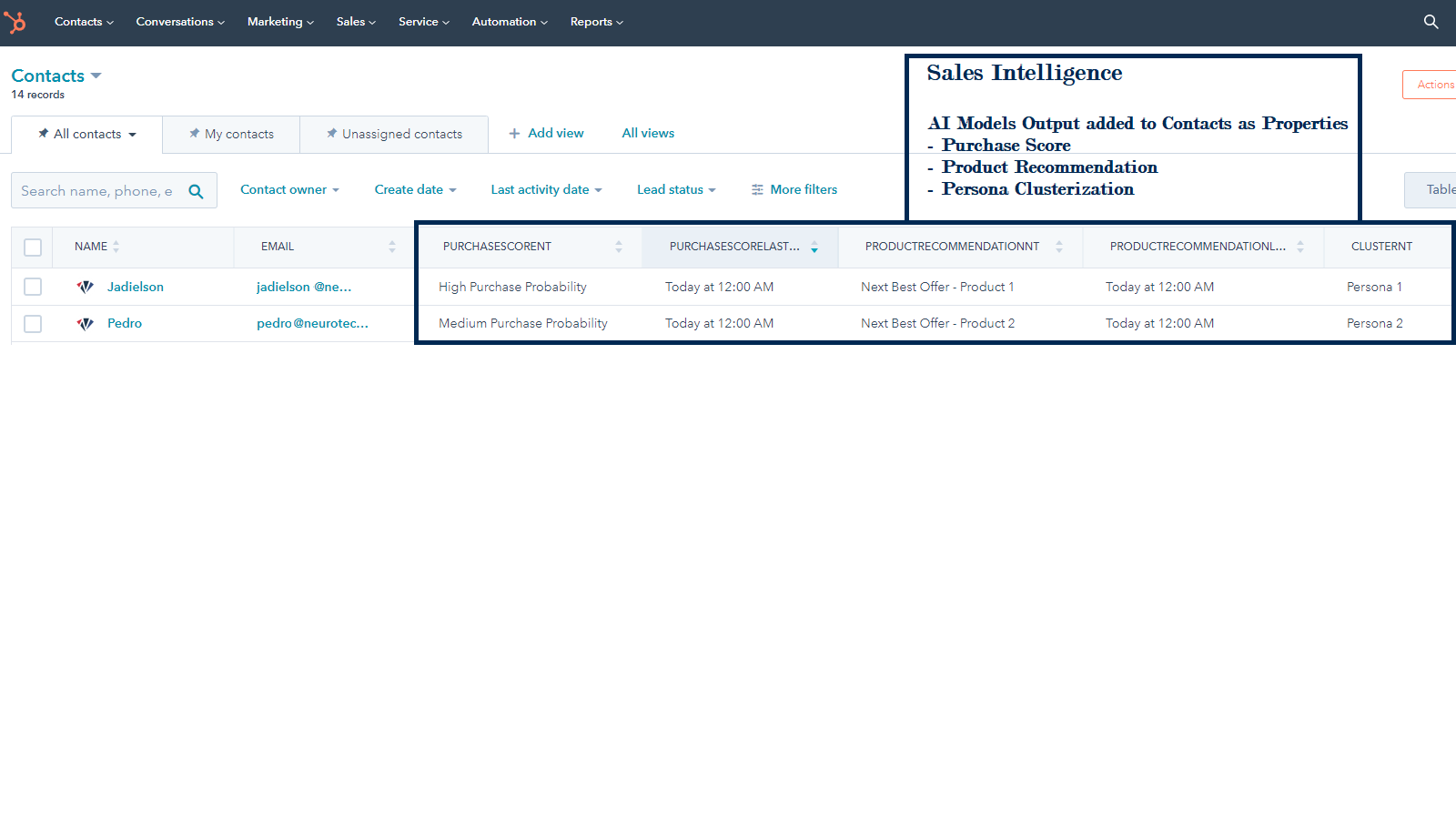
Task: Select the checkbox for Pedro row
Action: 33,323
